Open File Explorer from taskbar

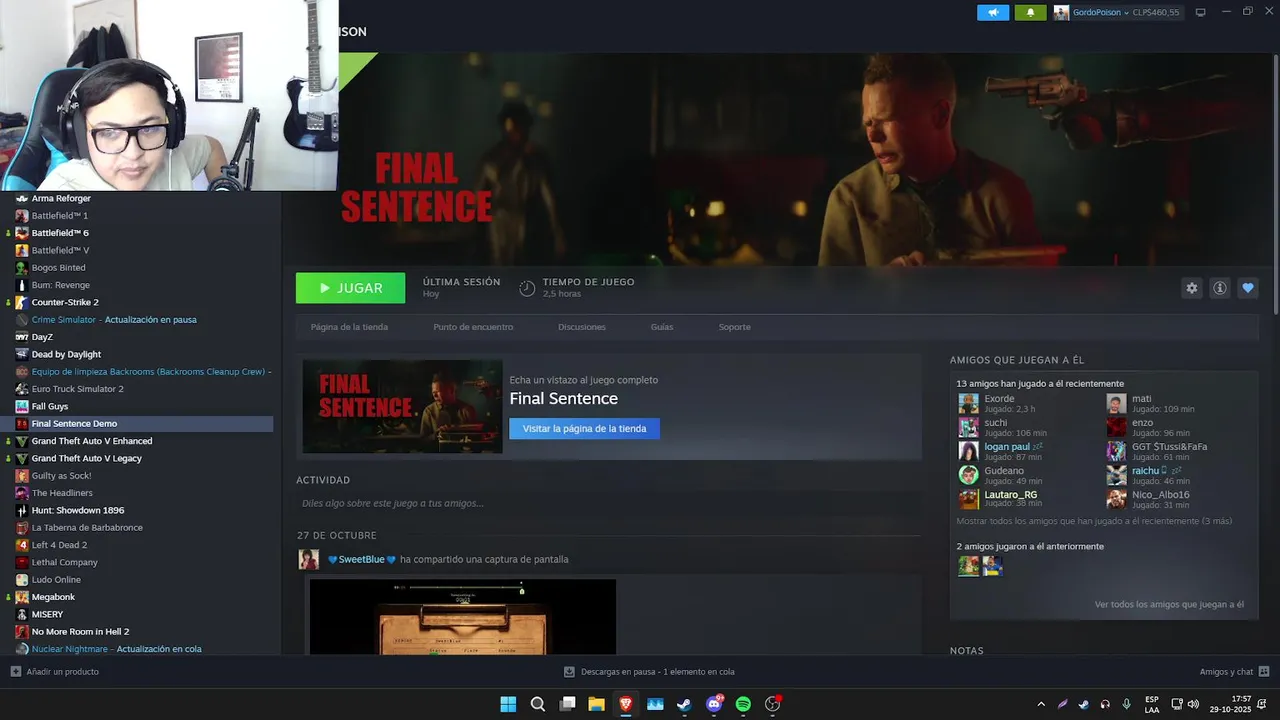pyautogui.click(x=596, y=704)
